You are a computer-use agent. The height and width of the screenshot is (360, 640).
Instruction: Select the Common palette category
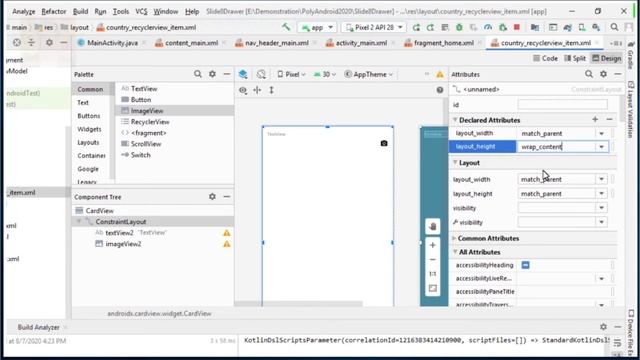click(90, 89)
